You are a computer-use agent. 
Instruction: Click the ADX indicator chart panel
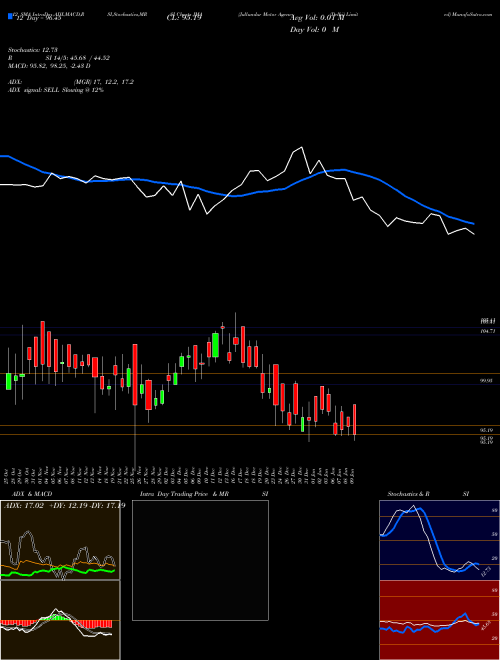60,540
